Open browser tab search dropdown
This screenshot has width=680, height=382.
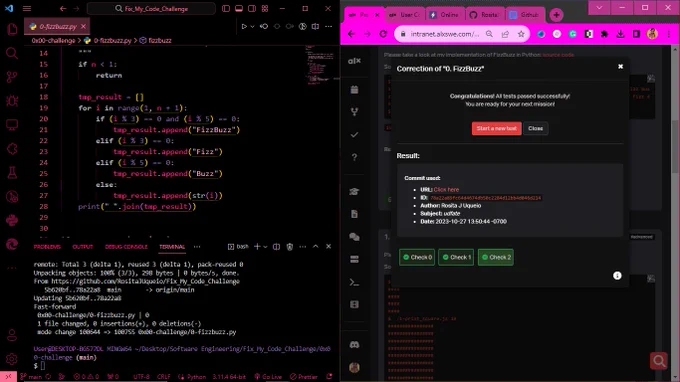(x=599, y=8)
